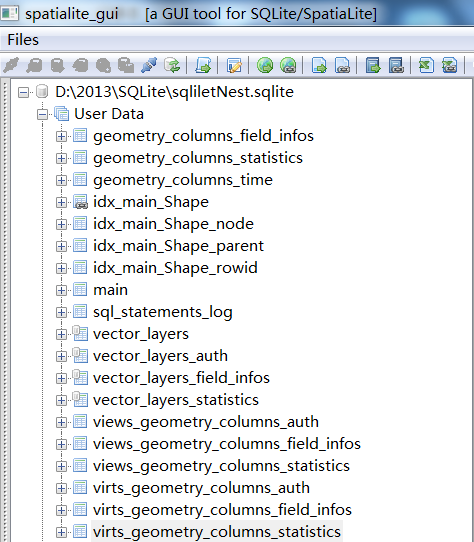Open the Files menu
The image size is (474, 542).
[x=23, y=39]
